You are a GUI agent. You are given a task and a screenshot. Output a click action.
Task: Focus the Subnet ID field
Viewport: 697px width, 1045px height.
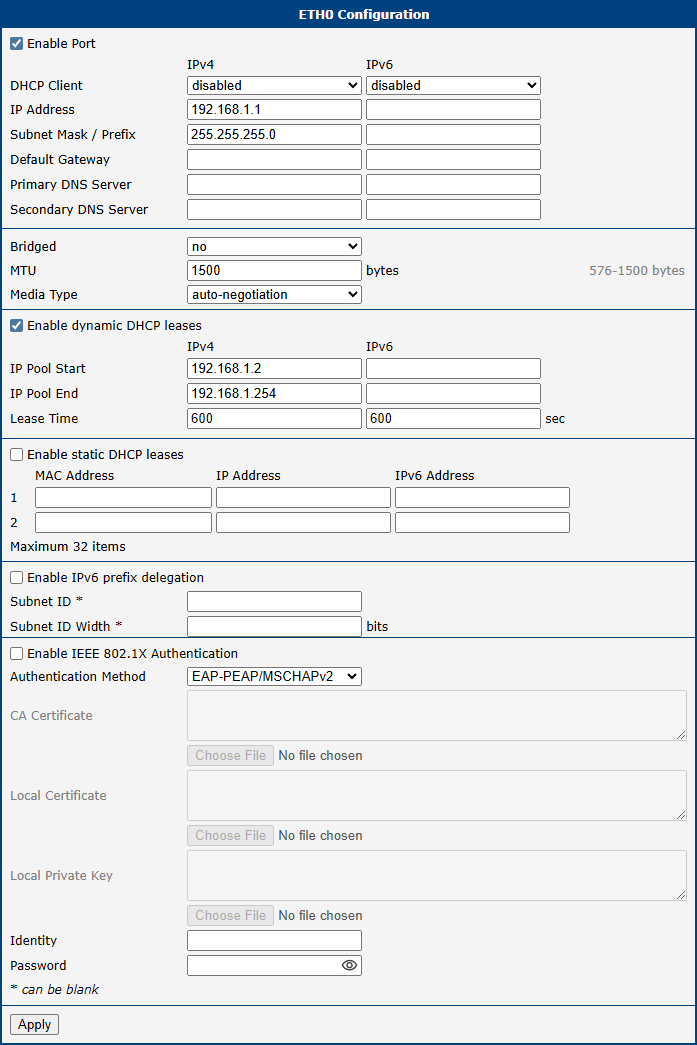[x=275, y=602]
